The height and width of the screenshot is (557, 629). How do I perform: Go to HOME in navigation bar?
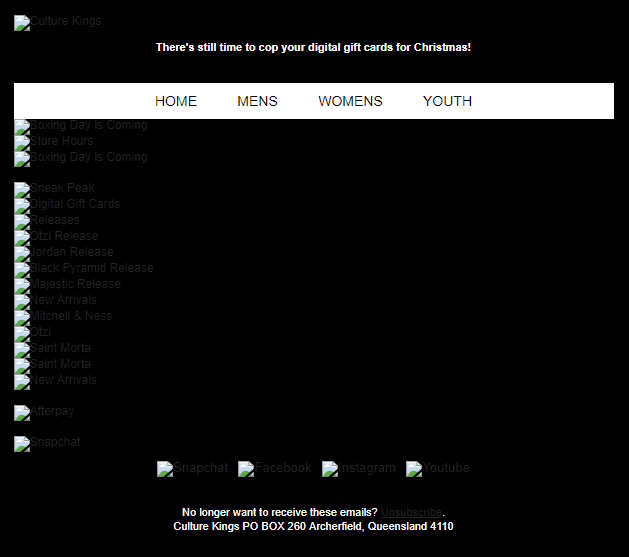tap(176, 101)
